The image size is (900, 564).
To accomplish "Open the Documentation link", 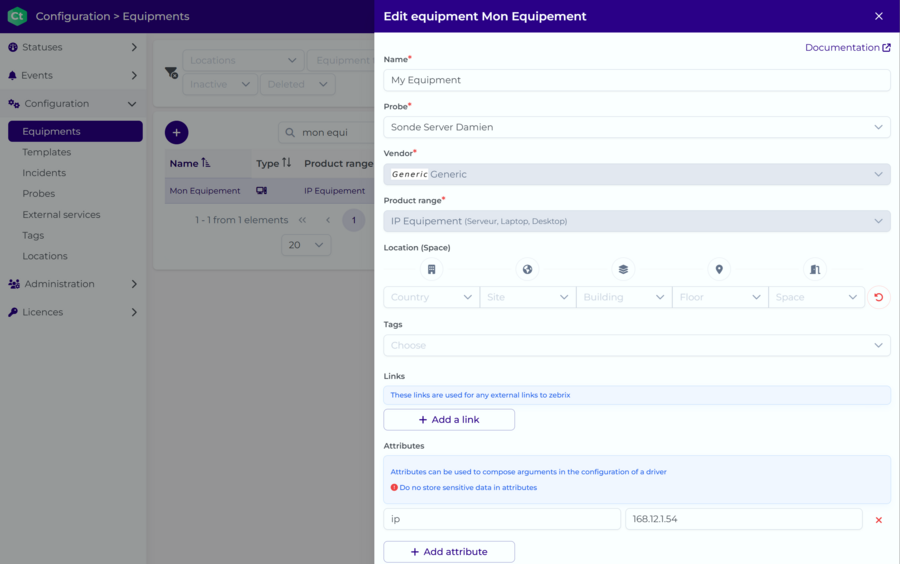I will click(848, 48).
